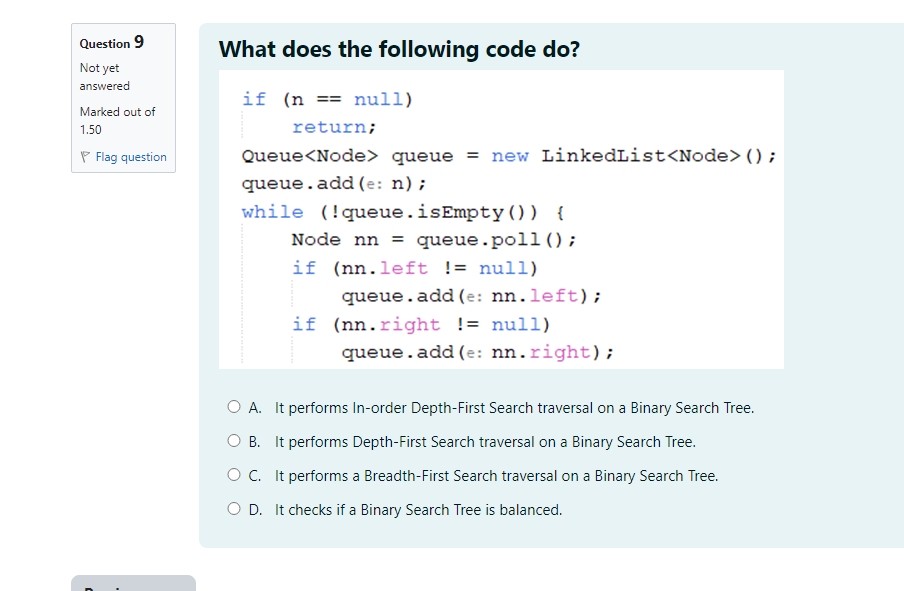Choose answer saying tree is balanced check
The image size is (904, 591).
(409, 509)
